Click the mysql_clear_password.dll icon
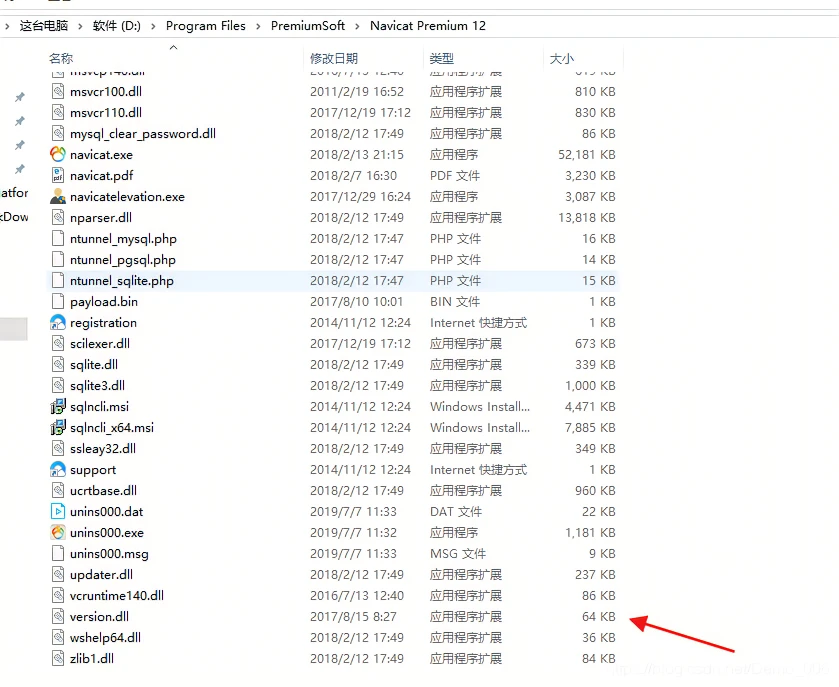Image resolution: width=839 pixels, height=687 pixels. tap(58, 133)
